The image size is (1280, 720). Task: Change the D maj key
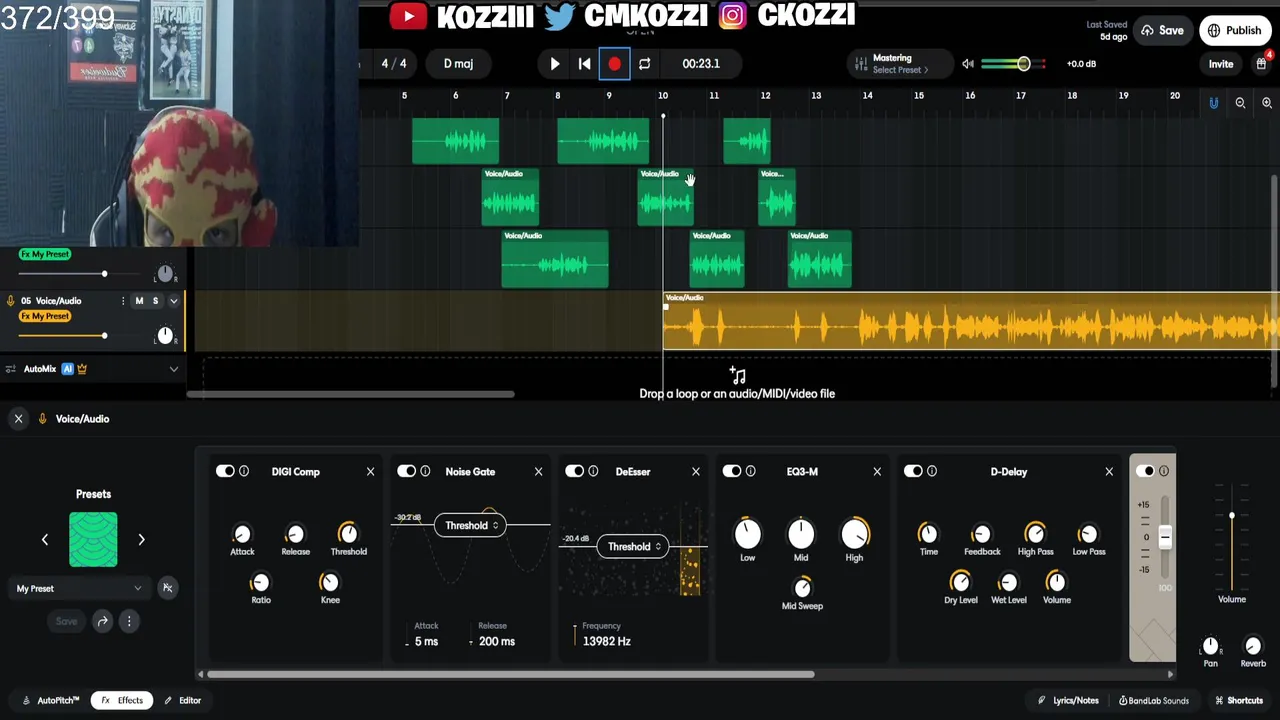point(458,64)
